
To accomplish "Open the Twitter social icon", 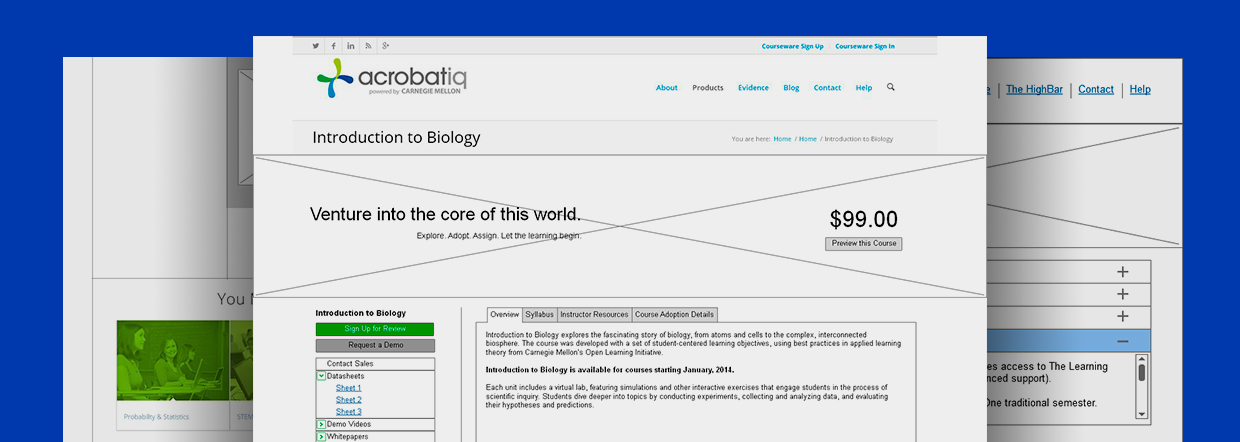I will tap(316, 46).
